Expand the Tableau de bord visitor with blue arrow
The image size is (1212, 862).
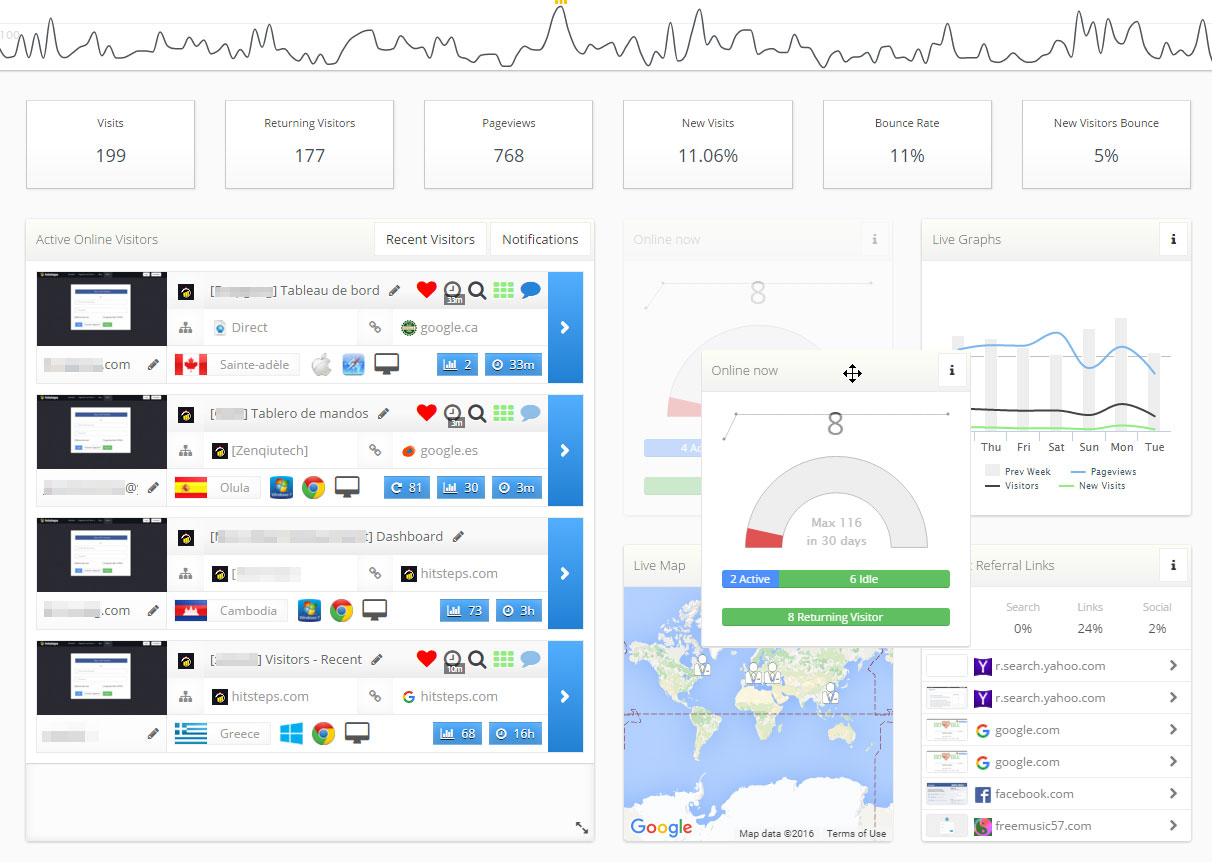click(565, 327)
